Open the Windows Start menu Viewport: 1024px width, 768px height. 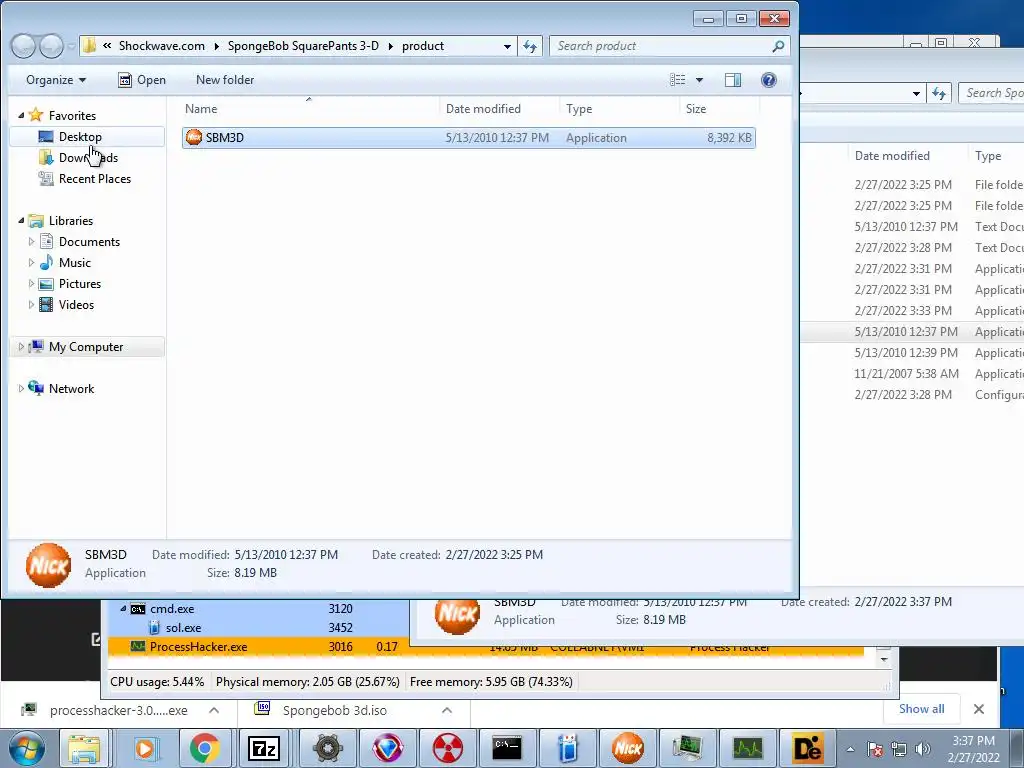pos(27,748)
